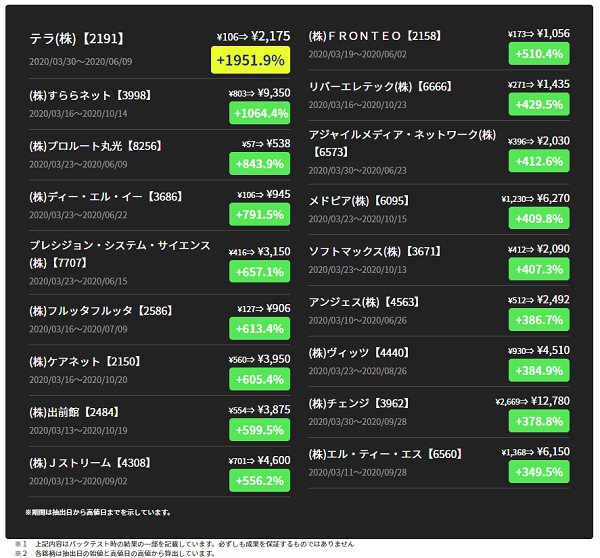Click price ¥396⇒¥2,030 text
Screen dimensions: 600x558
coord(539,141)
